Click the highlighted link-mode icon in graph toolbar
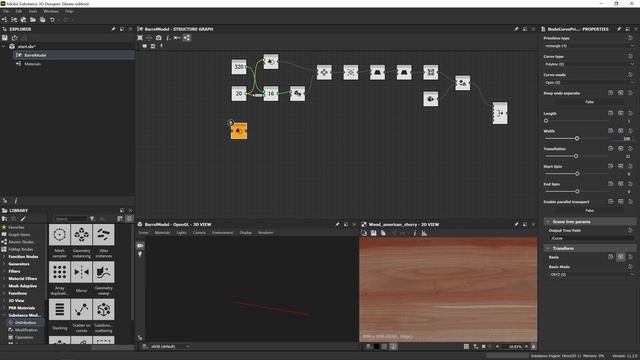The image size is (640, 360). point(187,38)
